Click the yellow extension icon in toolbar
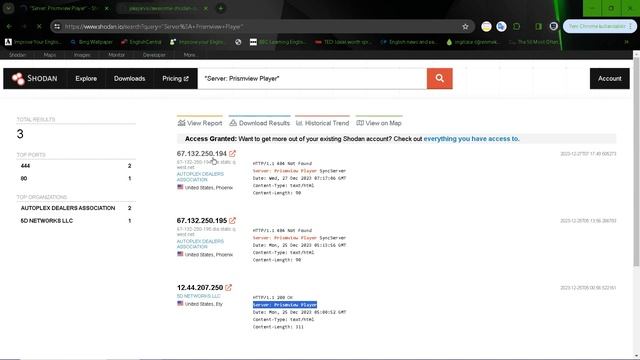The image size is (640, 360). click(486, 27)
